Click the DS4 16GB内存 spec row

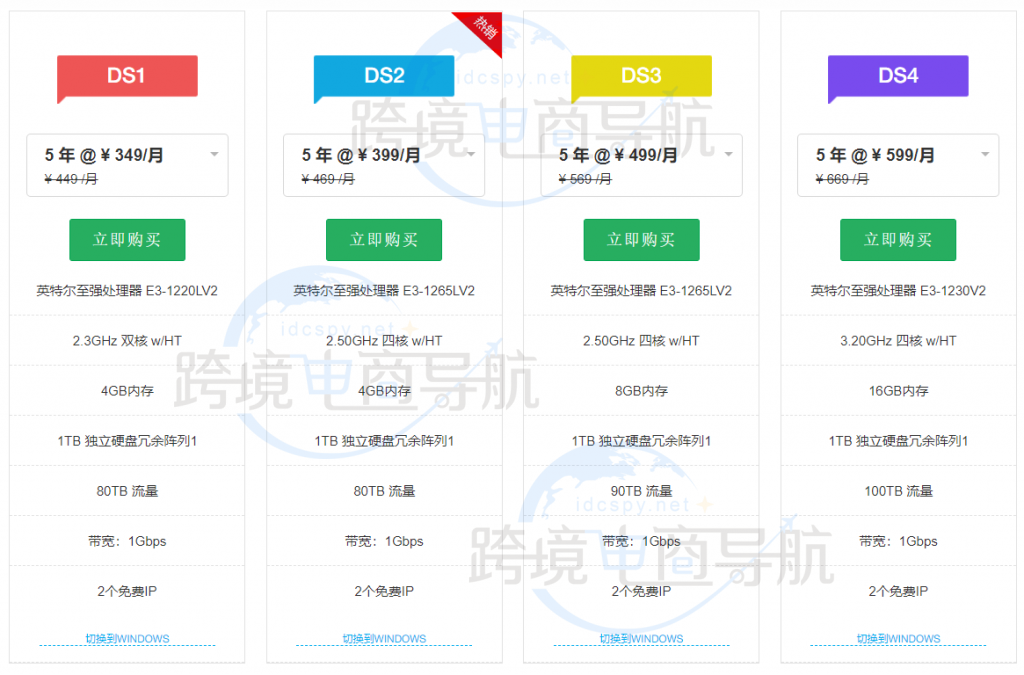(898, 391)
